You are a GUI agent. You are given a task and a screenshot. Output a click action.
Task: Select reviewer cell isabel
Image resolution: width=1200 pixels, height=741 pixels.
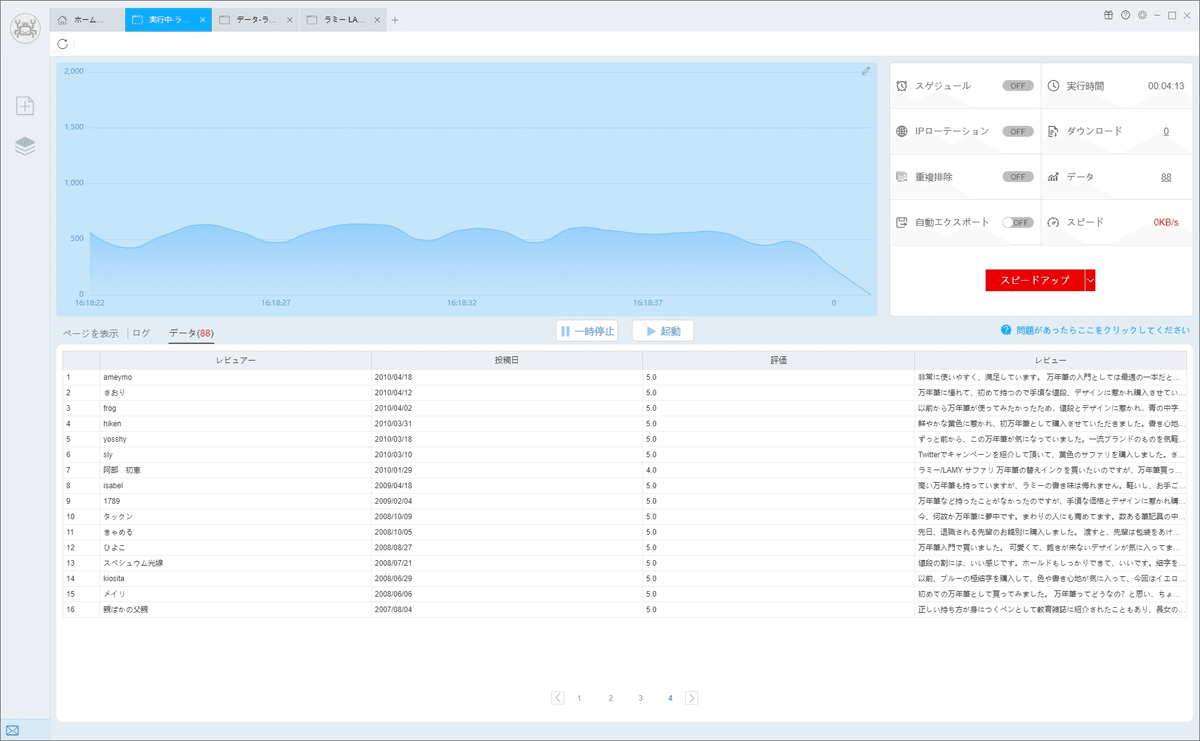click(x=235, y=485)
